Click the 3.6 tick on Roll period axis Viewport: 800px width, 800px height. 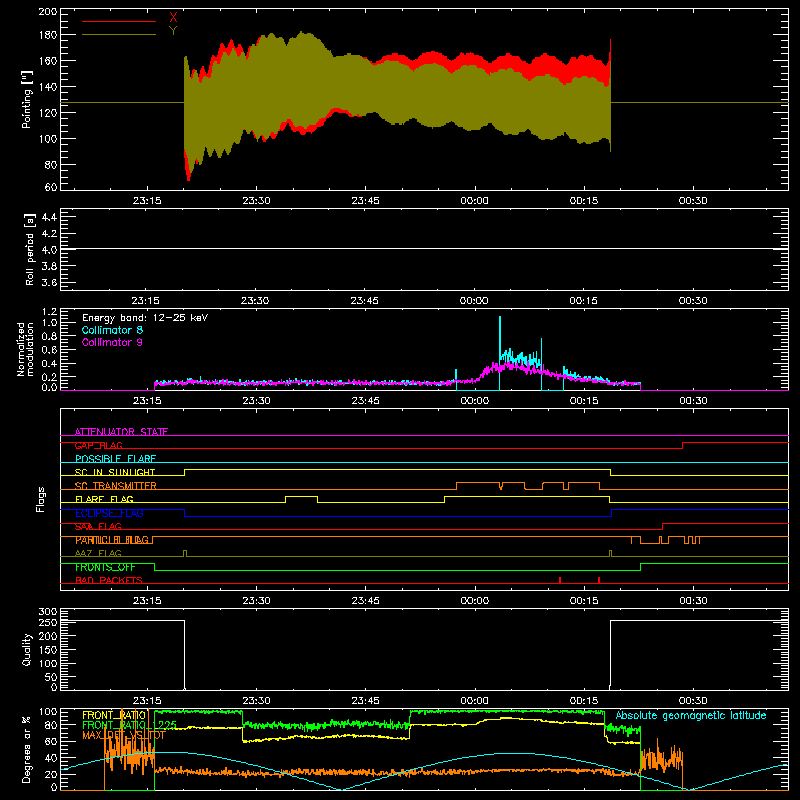(49, 283)
